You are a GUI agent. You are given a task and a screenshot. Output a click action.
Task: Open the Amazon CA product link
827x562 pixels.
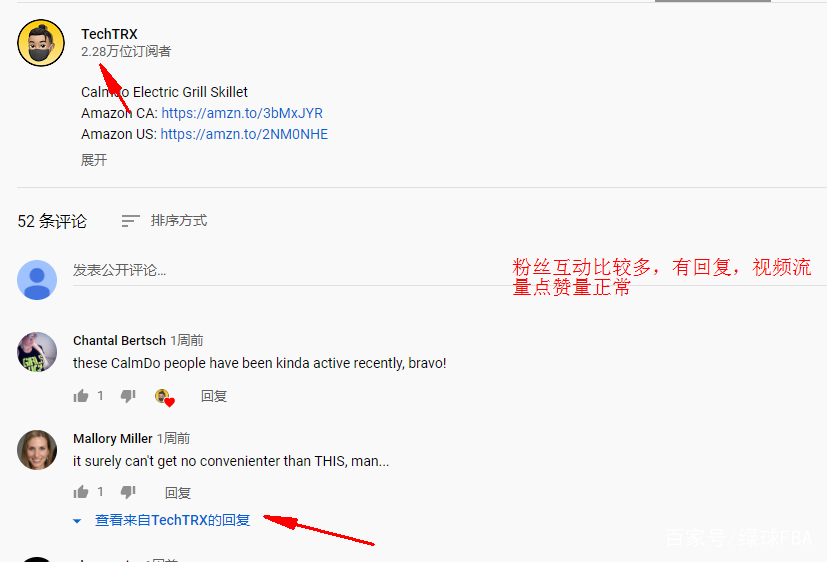click(x=242, y=113)
